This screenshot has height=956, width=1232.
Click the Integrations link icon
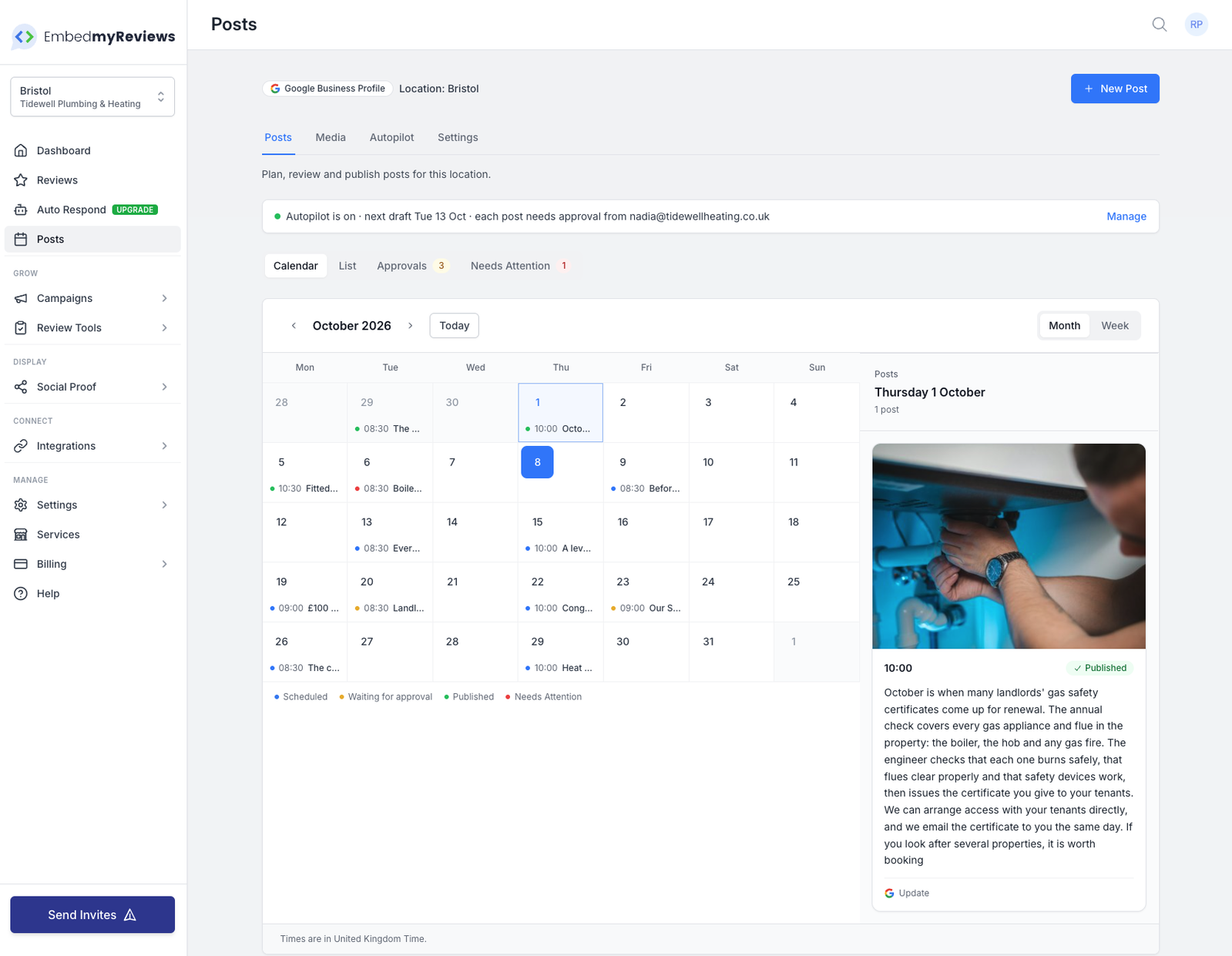tap(21, 446)
